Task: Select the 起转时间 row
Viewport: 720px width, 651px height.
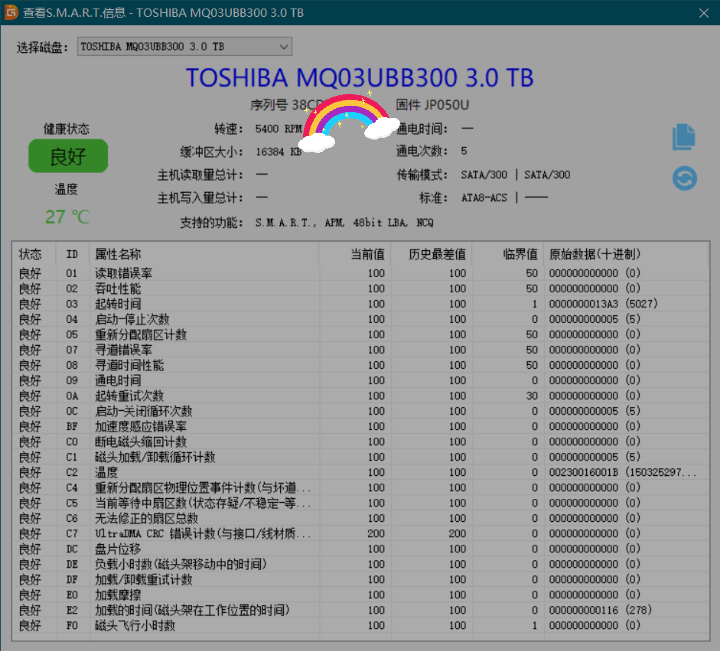Action: click(x=360, y=304)
